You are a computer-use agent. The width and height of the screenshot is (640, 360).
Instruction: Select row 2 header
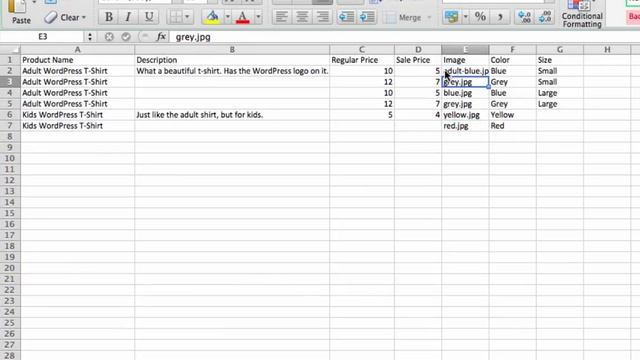(x=10, y=71)
